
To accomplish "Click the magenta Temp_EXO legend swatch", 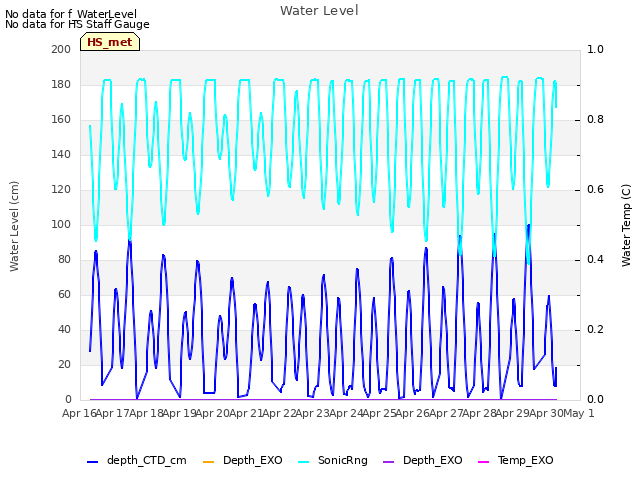I will tap(483, 462).
